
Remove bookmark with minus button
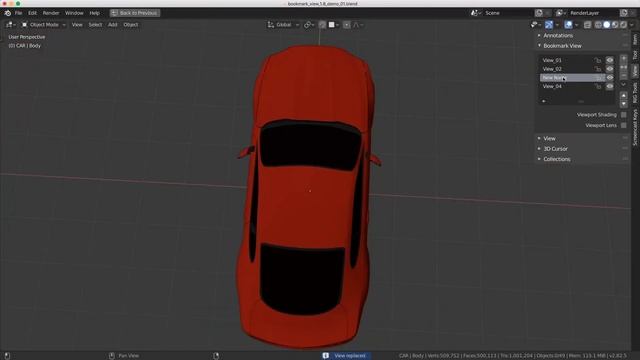click(624, 76)
